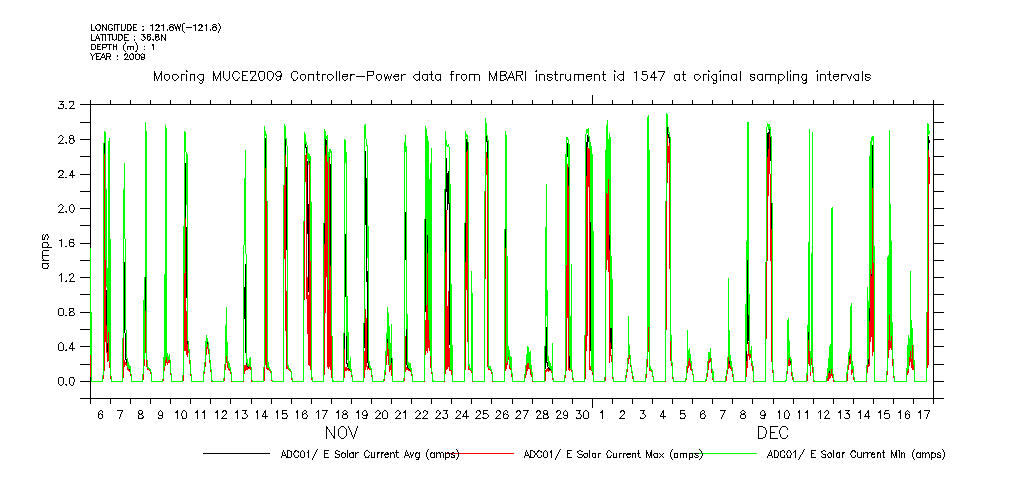Click day 20 on the date axis
The height and width of the screenshot is (504, 1009).
[x=381, y=413]
